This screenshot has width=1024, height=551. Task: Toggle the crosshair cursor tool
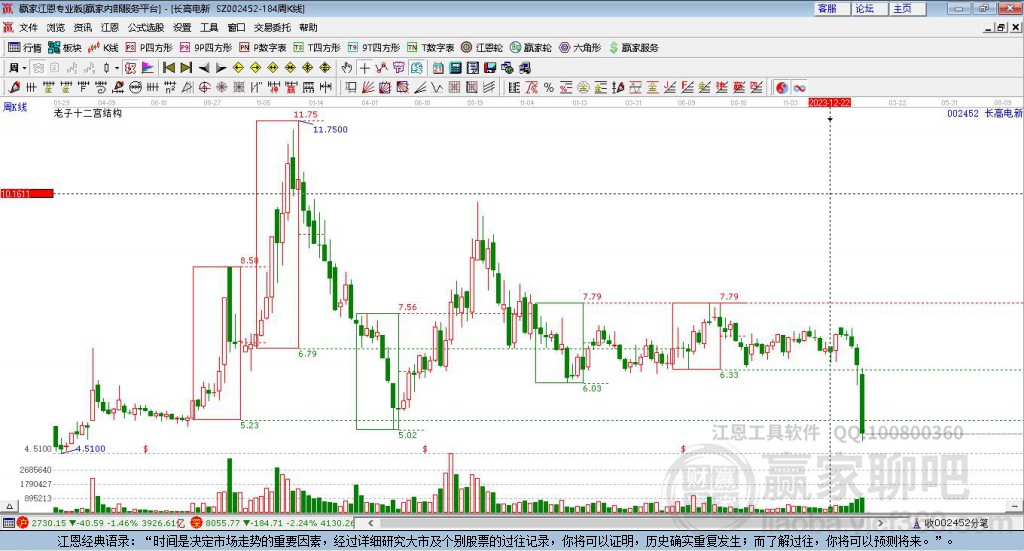[x=364, y=68]
